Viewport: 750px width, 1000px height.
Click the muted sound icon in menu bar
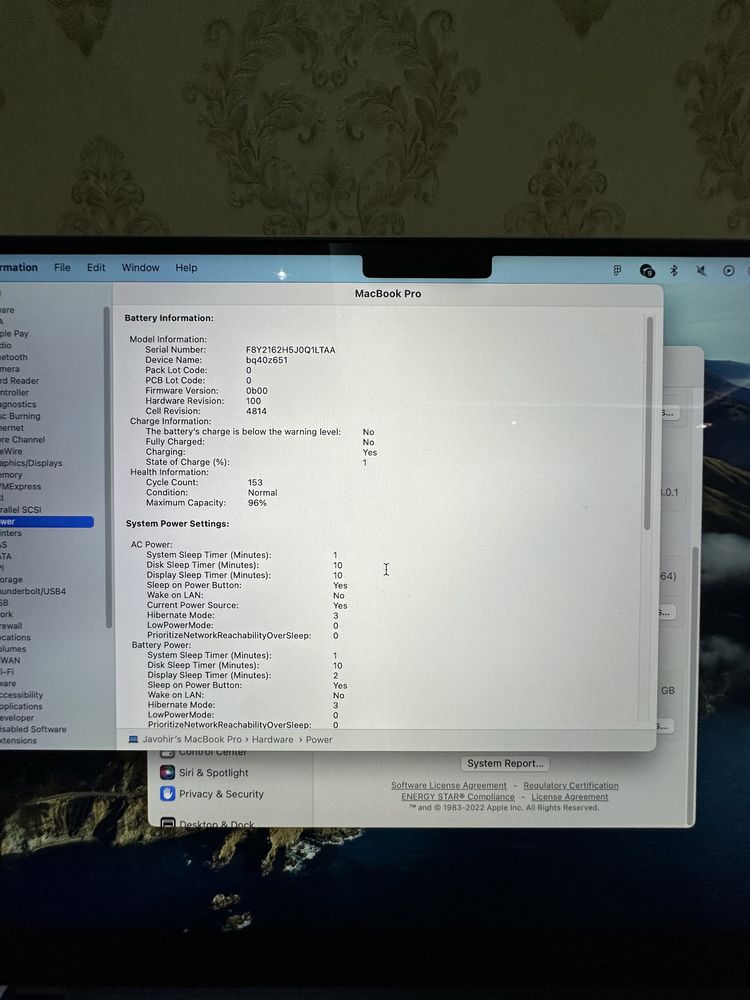click(x=701, y=270)
